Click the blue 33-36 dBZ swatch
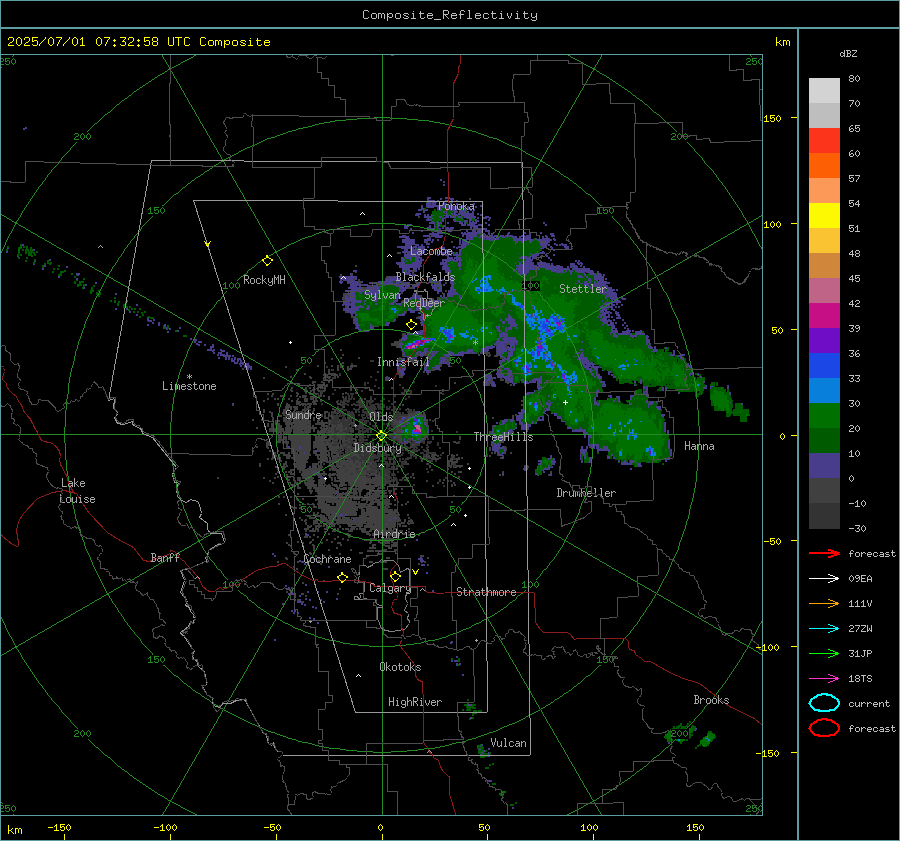Screen dimensions: 900x841 824,366
